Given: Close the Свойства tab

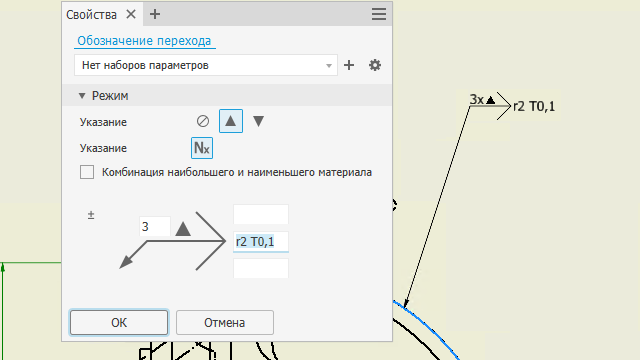Looking at the screenshot, I should tap(131, 14).
